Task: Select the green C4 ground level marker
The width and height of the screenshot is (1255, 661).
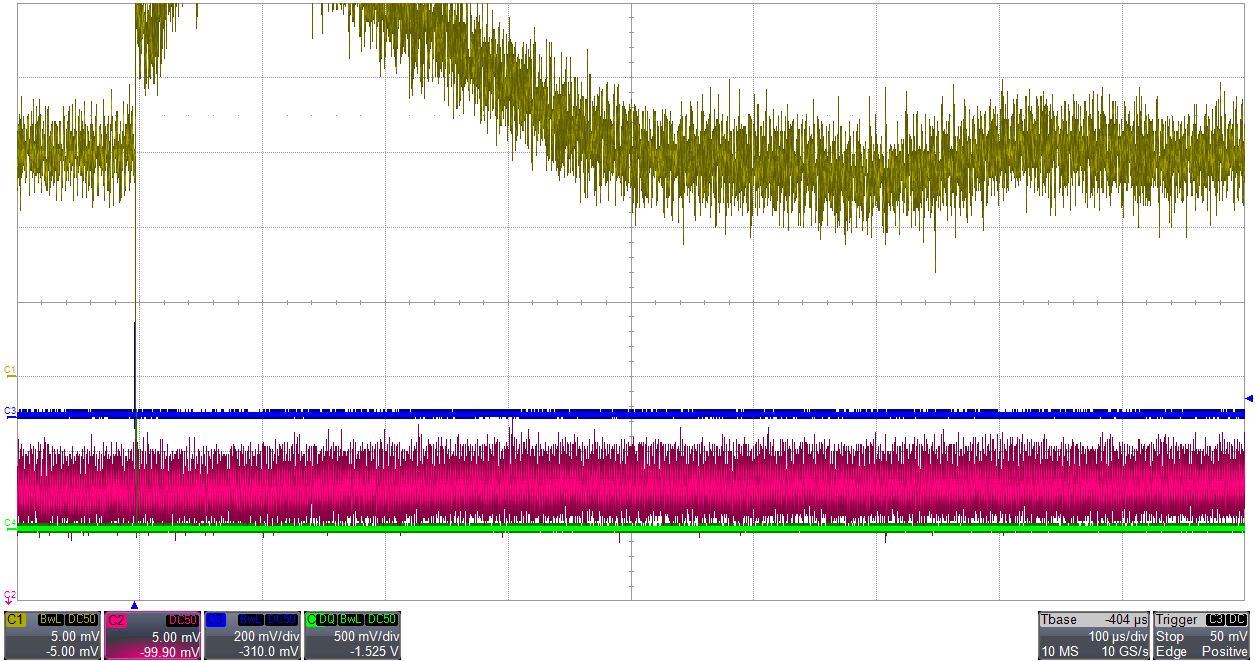Action: (x=9, y=523)
